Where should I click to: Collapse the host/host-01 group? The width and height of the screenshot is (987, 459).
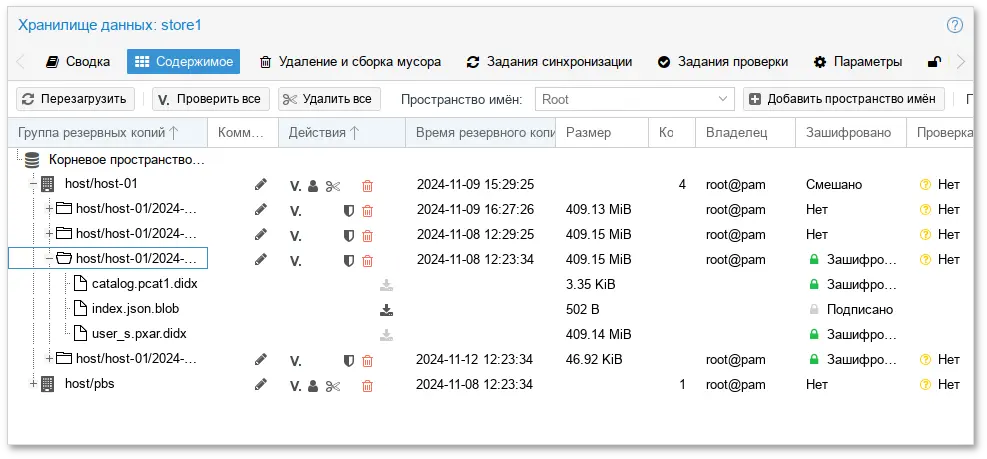click(33, 184)
